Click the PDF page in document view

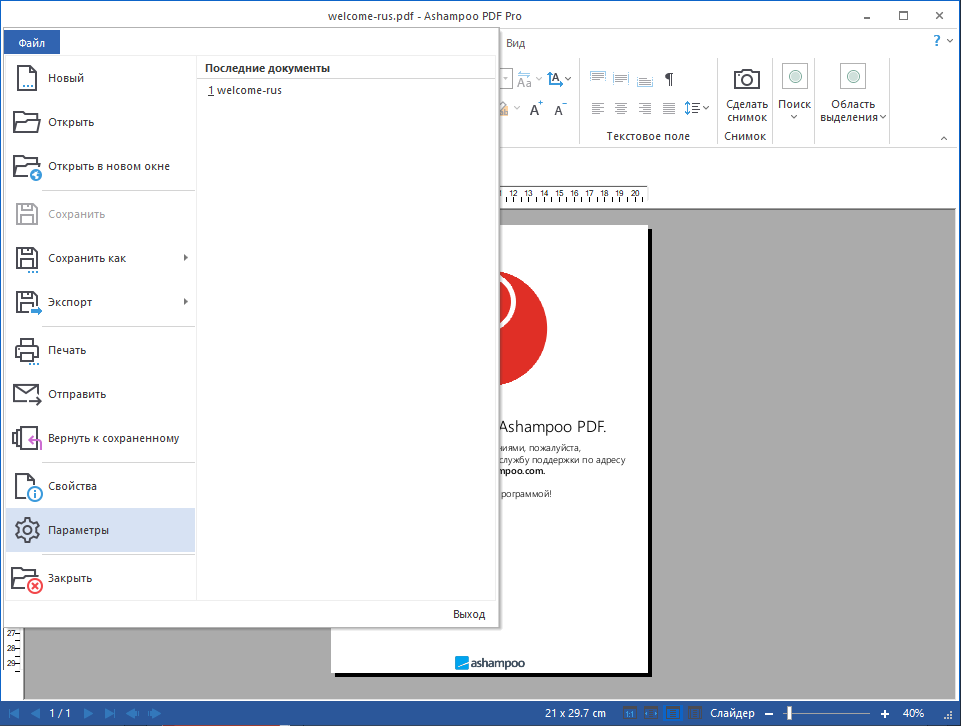pyautogui.click(x=573, y=449)
